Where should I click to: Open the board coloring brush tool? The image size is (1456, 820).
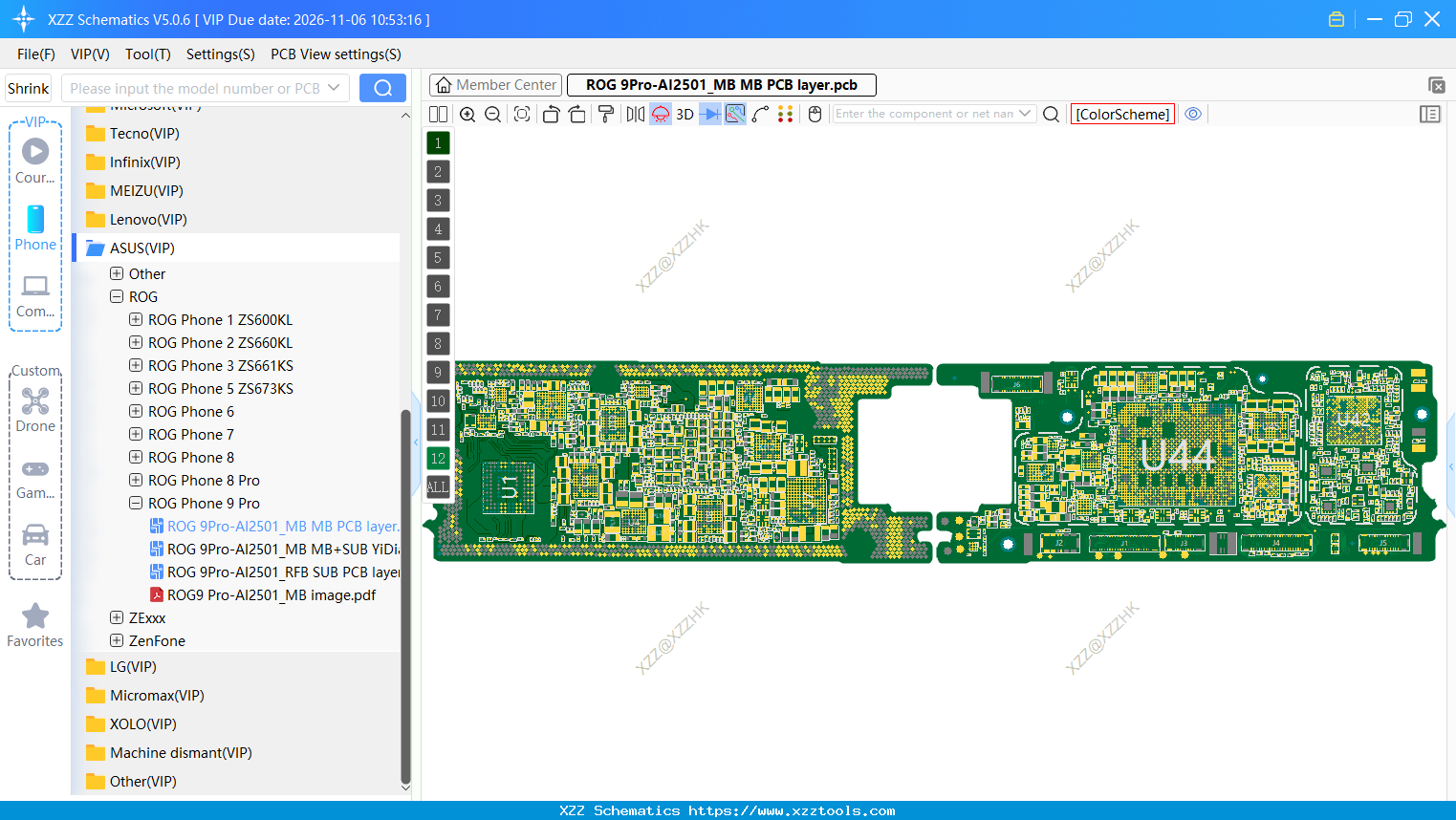[x=607, y=114]
